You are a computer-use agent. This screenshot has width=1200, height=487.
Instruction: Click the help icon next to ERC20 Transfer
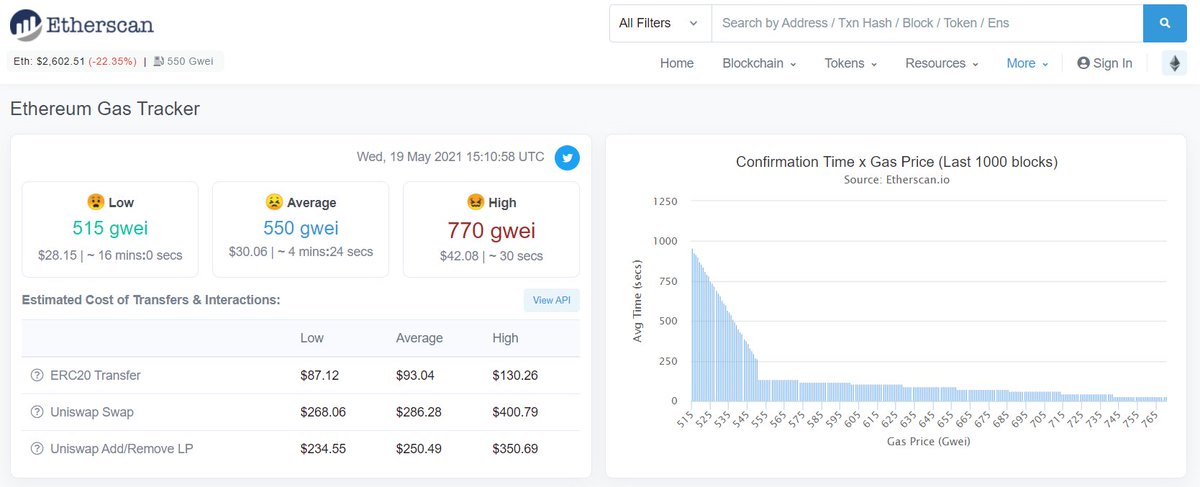[x=37, y=376]
